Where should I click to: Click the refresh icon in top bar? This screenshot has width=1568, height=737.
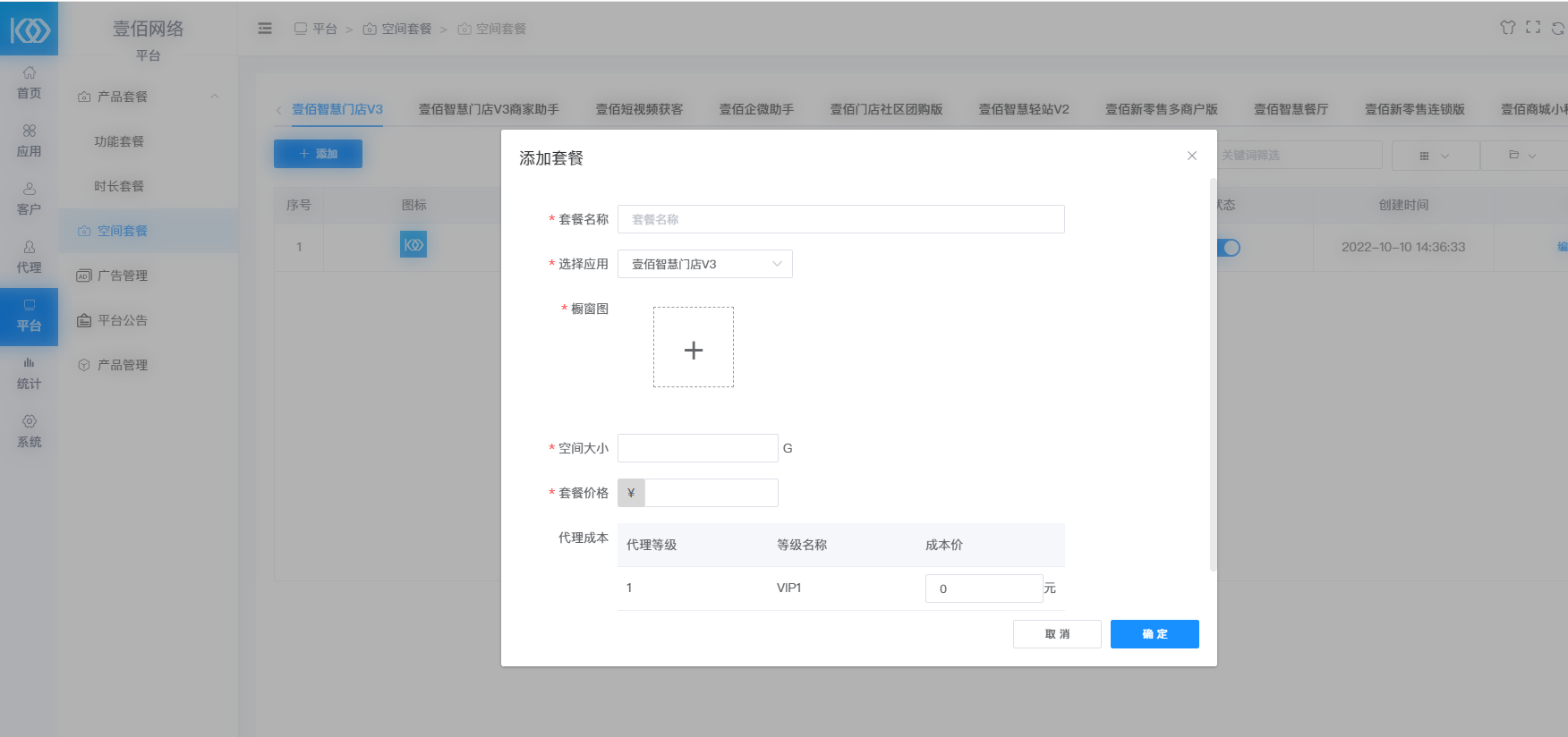1558,29
